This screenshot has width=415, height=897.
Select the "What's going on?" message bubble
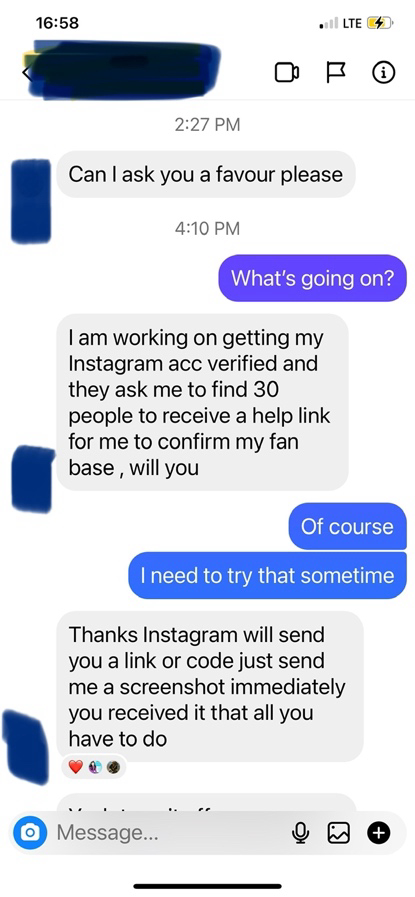tap(312, 279)
